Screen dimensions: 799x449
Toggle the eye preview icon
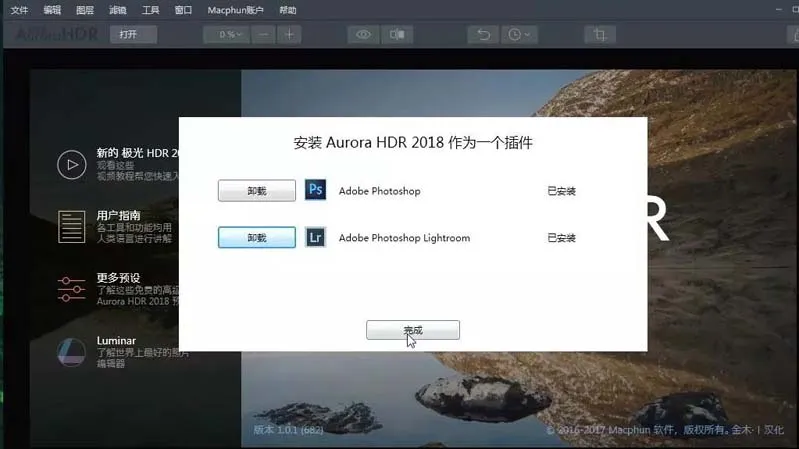coord(363,34)
